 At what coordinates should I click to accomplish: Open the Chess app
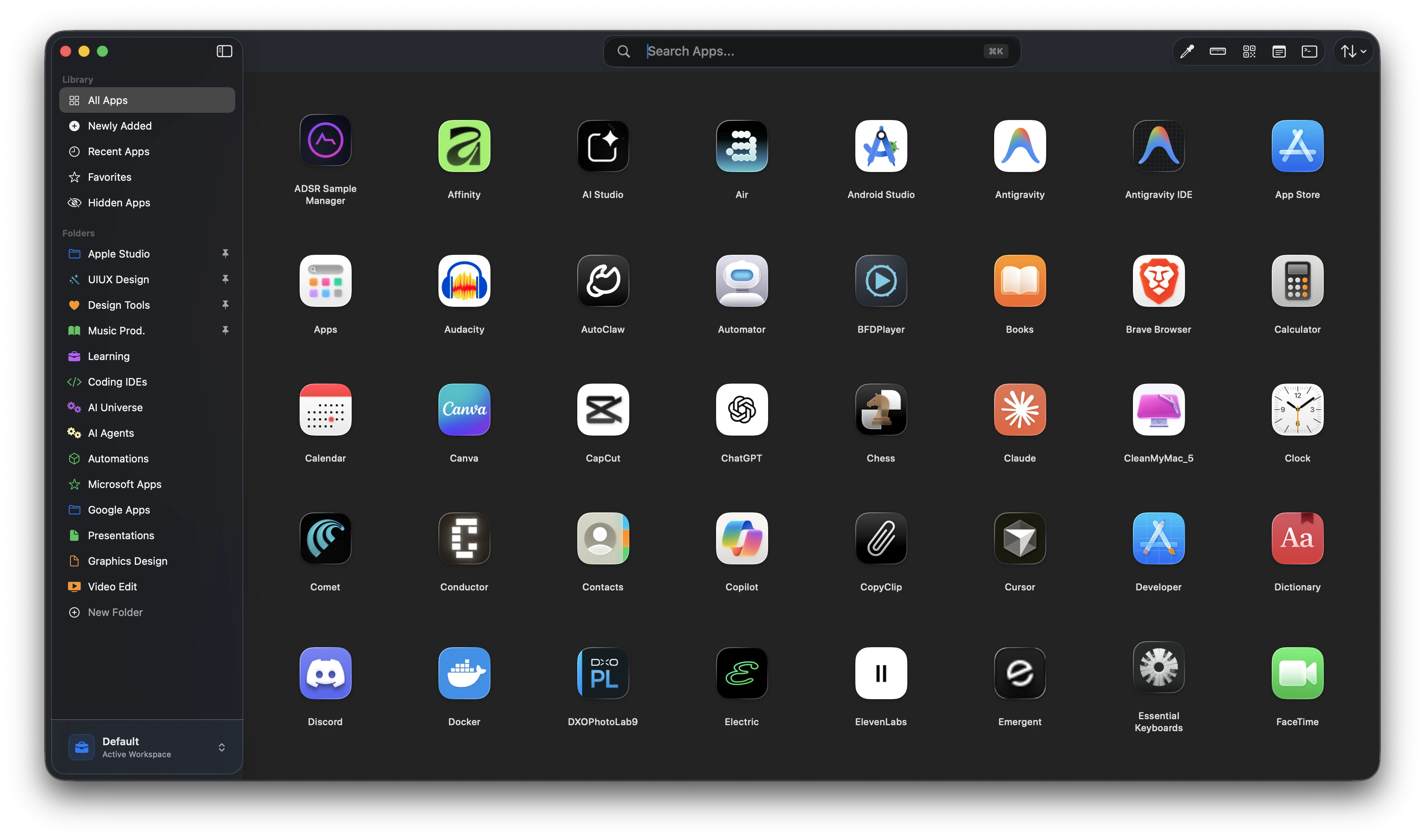[881, 410]
